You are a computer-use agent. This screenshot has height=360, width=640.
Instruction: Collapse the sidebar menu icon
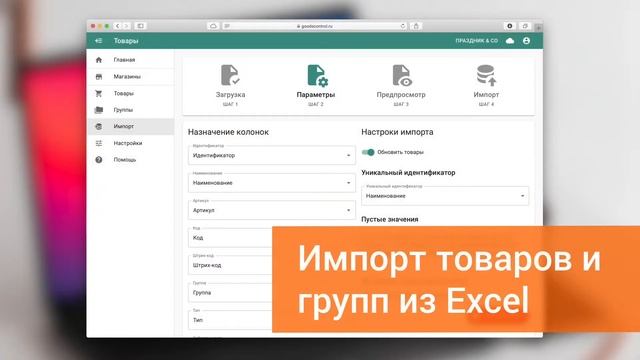[98, 41]
